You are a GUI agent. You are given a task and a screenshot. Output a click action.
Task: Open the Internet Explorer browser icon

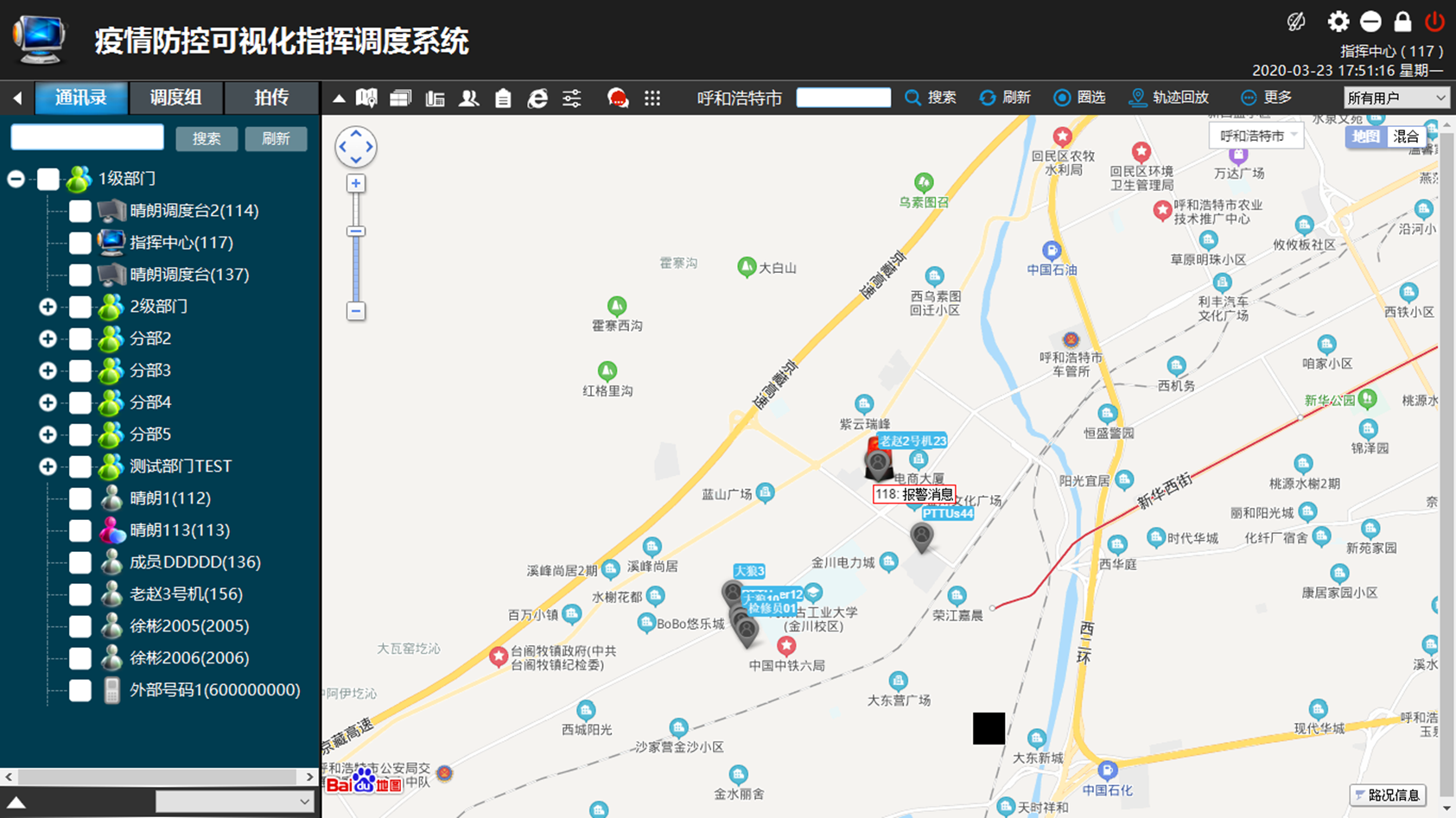click(537, 98)
